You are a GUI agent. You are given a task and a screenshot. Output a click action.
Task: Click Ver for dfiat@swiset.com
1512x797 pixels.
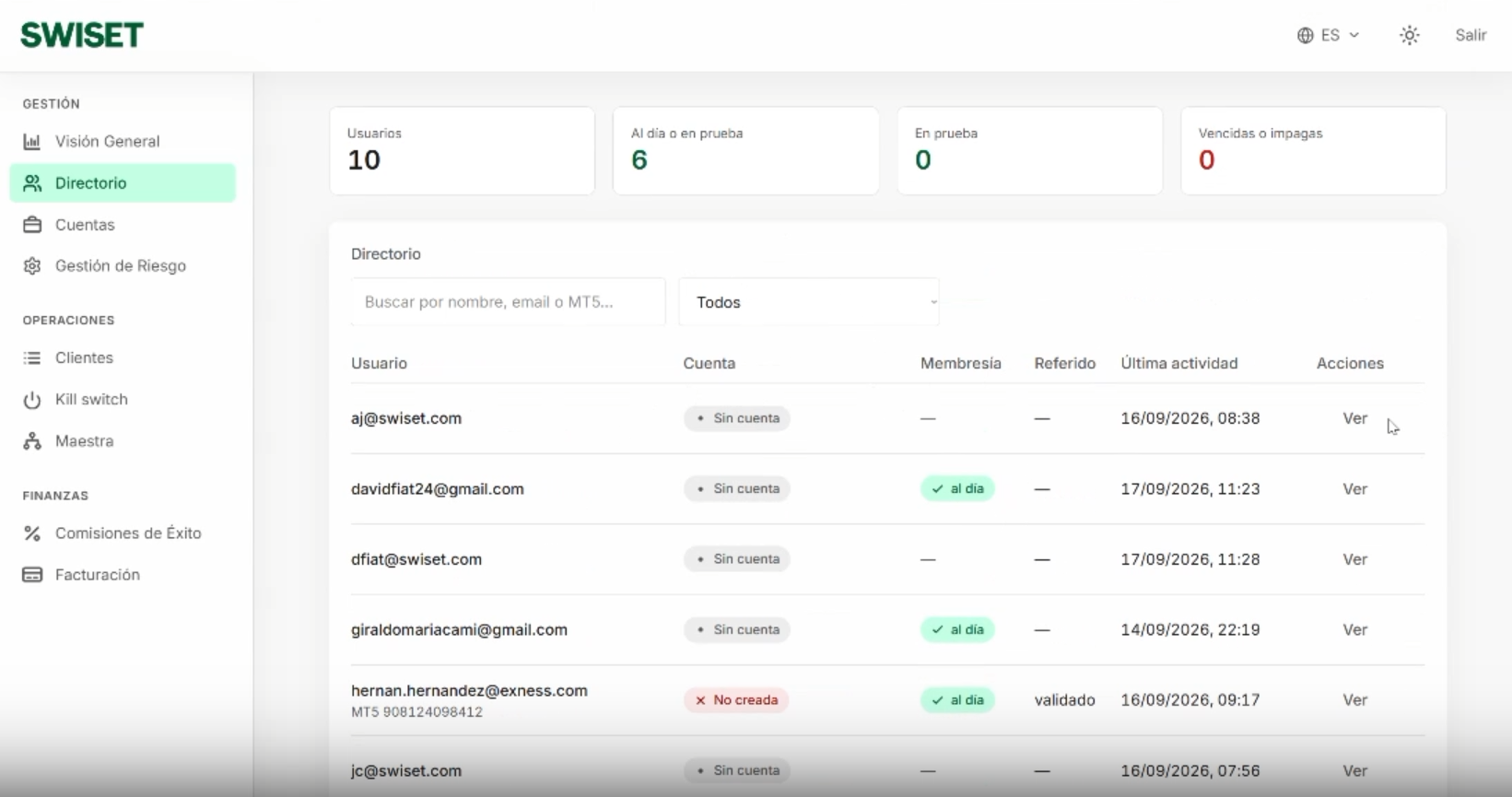click(x=1354, y=559)
